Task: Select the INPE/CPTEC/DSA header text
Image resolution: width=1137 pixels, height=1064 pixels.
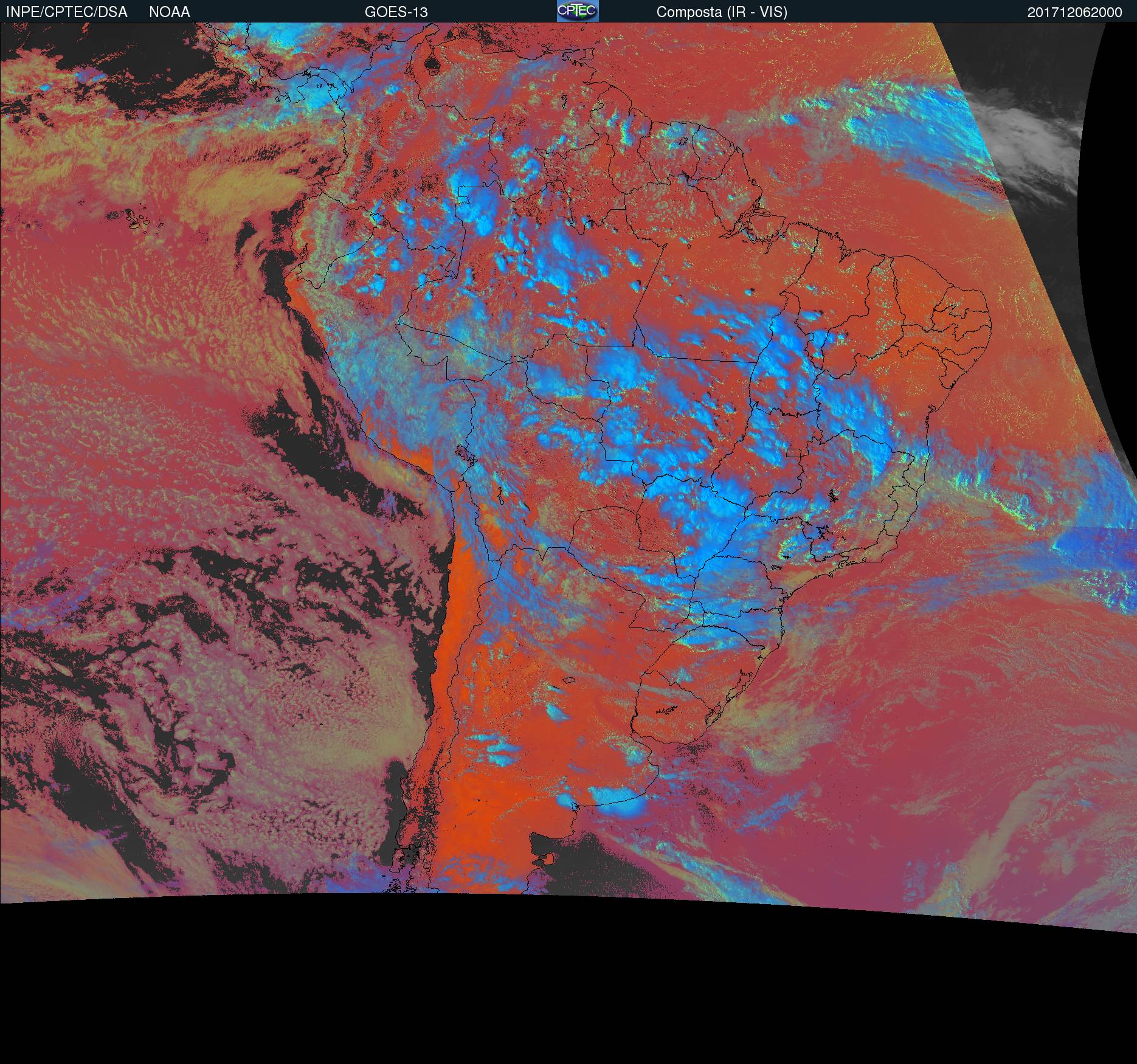Action: 67,12
